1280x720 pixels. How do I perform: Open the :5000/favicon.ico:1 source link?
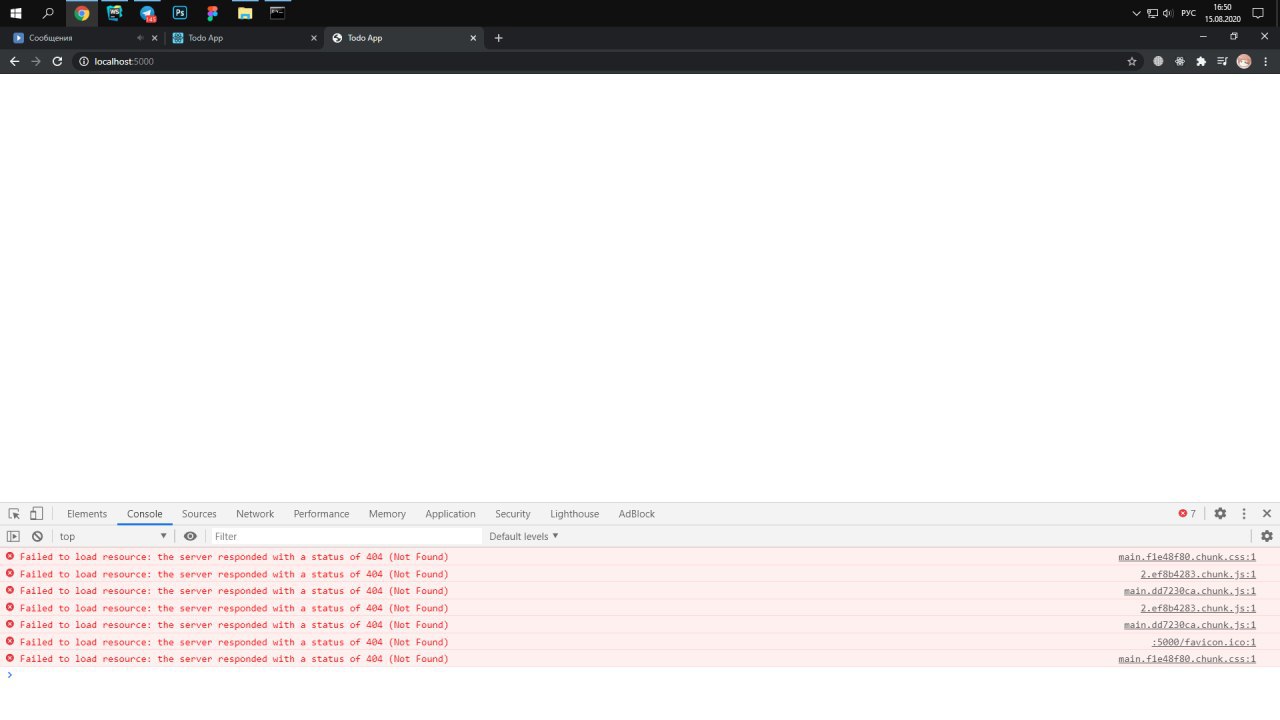click(1204, 642)
